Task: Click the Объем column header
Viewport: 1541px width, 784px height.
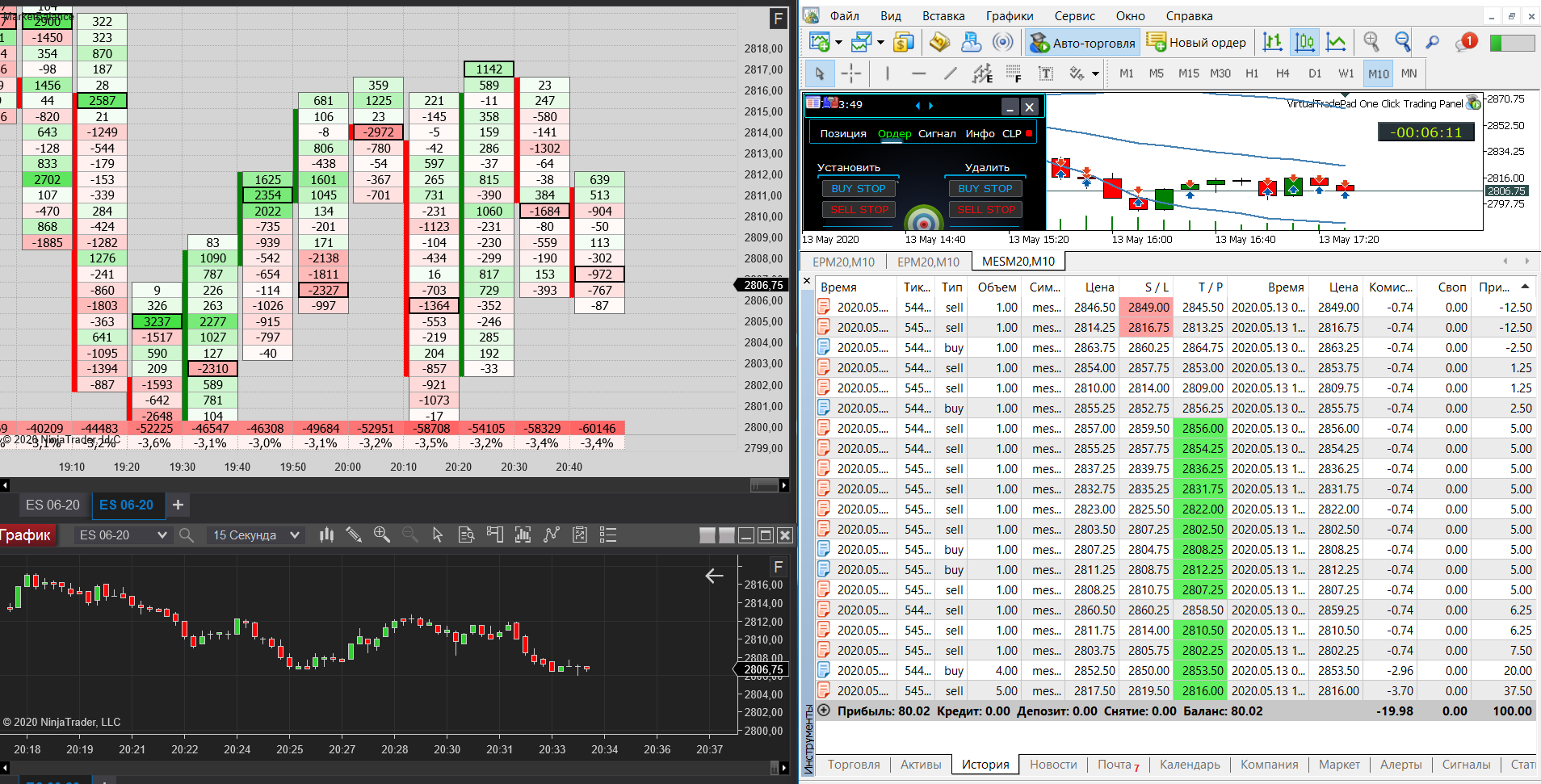Action: pyautogui.click(x=997, y=287)
